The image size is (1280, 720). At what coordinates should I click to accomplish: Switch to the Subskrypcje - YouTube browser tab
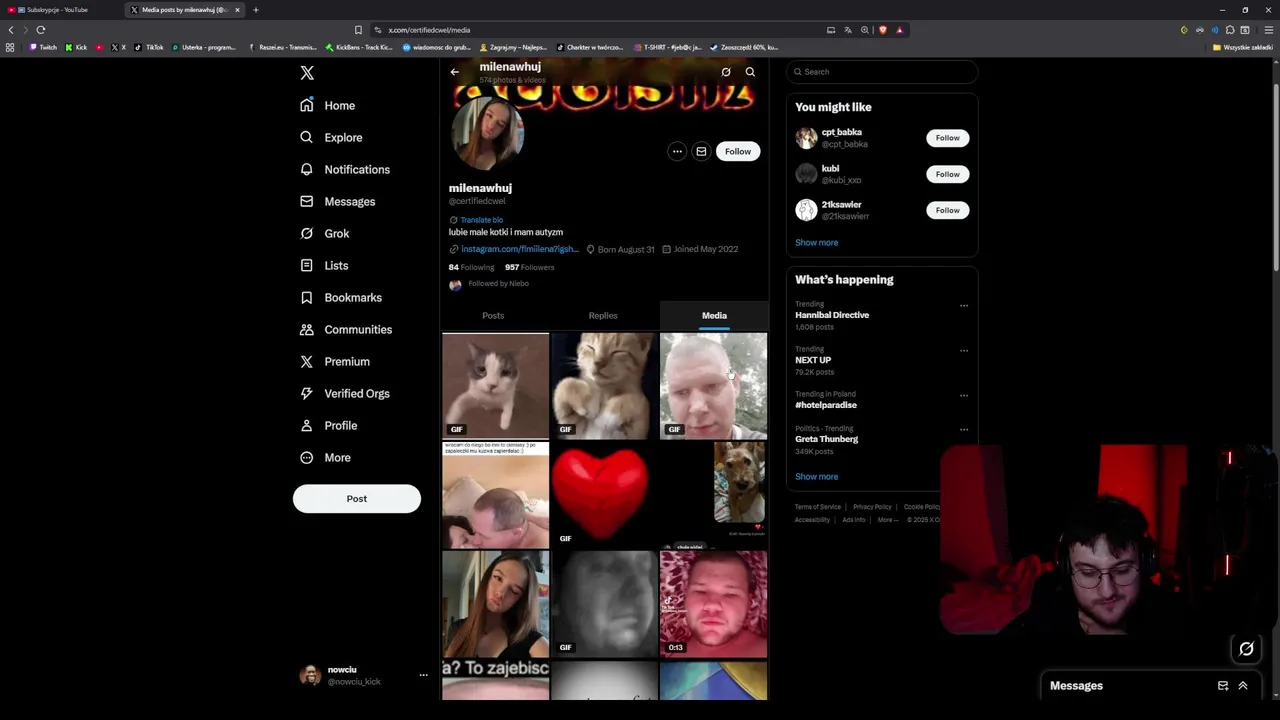pos(58,10)
